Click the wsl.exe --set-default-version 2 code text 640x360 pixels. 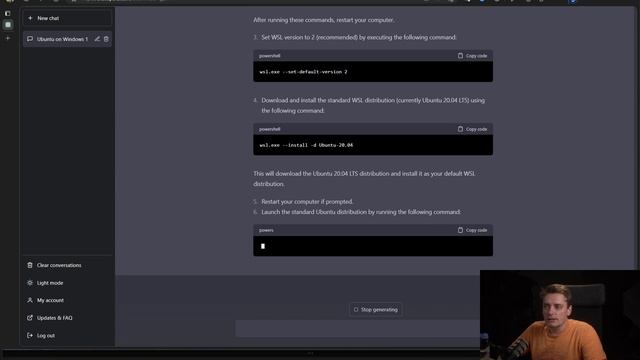(x=303, y=72)
